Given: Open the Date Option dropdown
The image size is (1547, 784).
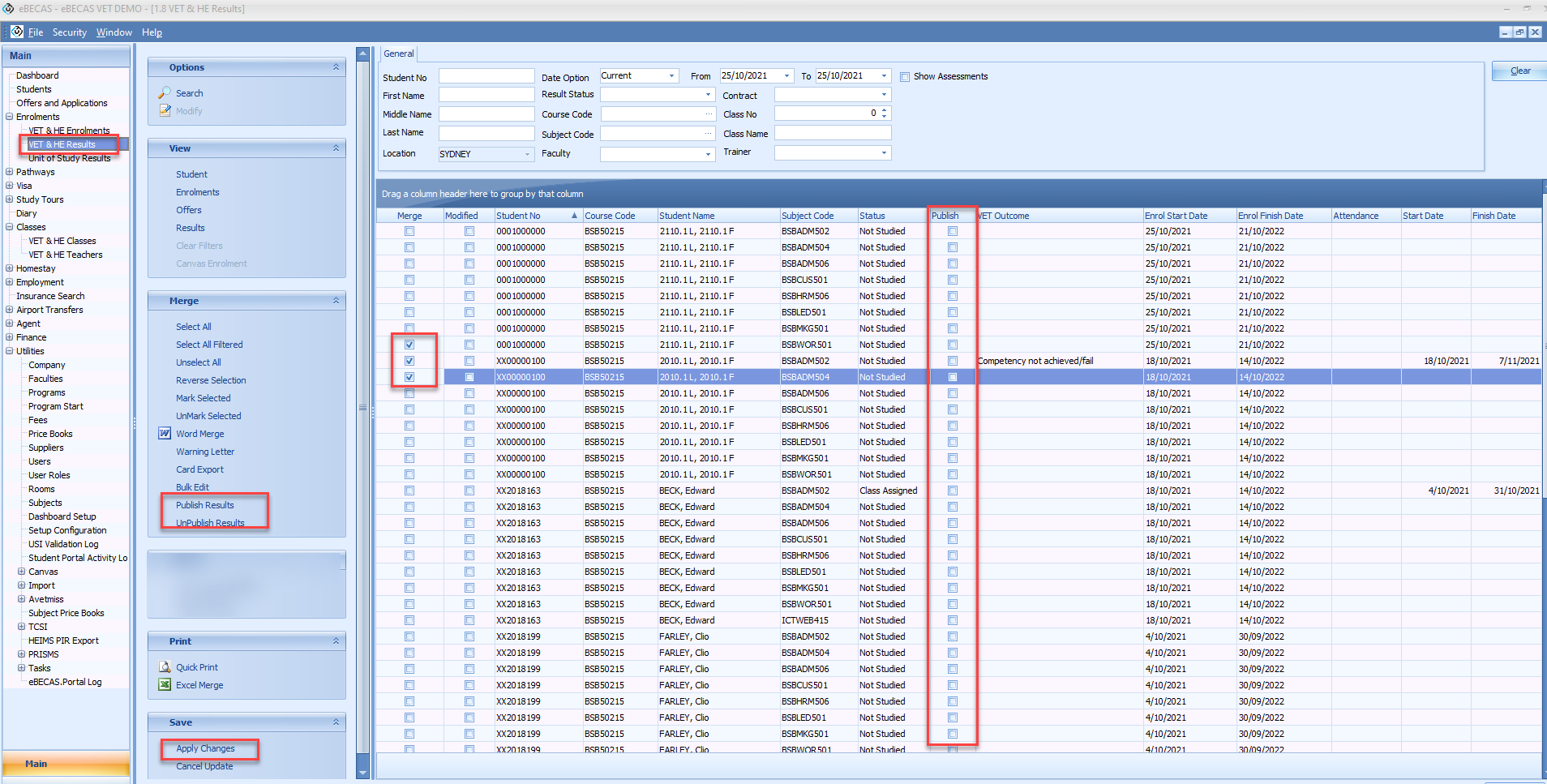Looking at the screenshot, I should [x=671, y=76].
